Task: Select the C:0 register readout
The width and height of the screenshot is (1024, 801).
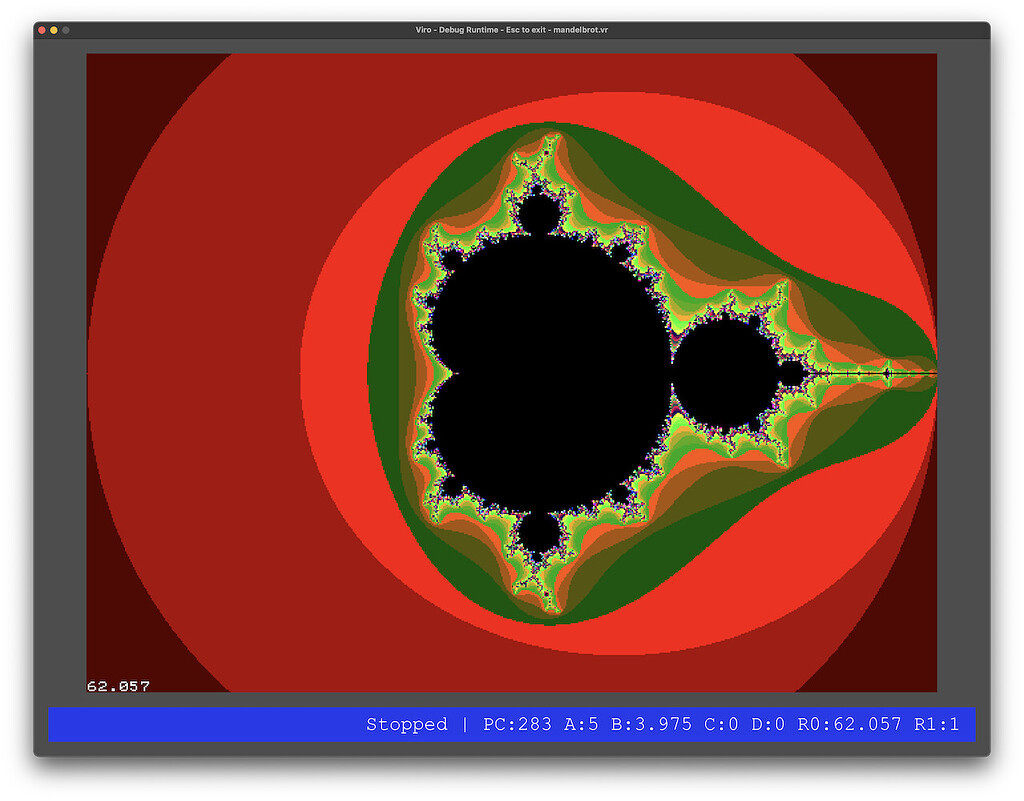Action: pyautogui.click(x=720, y=724)
